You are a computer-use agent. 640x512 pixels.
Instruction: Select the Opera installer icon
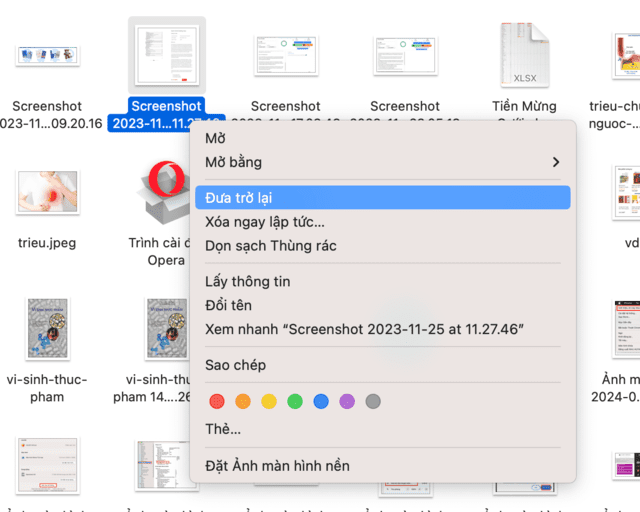(x=165, y=192)
